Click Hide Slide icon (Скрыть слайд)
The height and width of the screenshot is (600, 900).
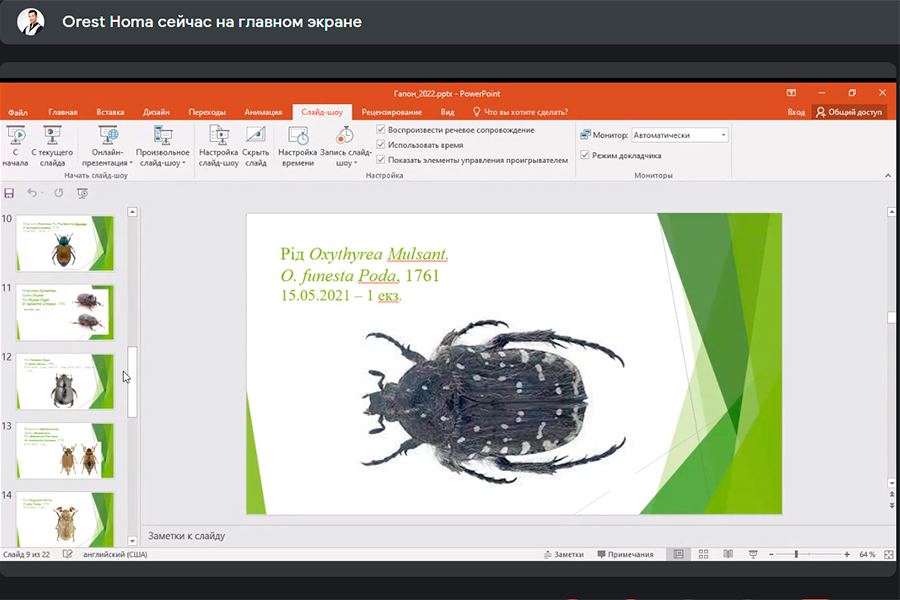tap(255, 136)
